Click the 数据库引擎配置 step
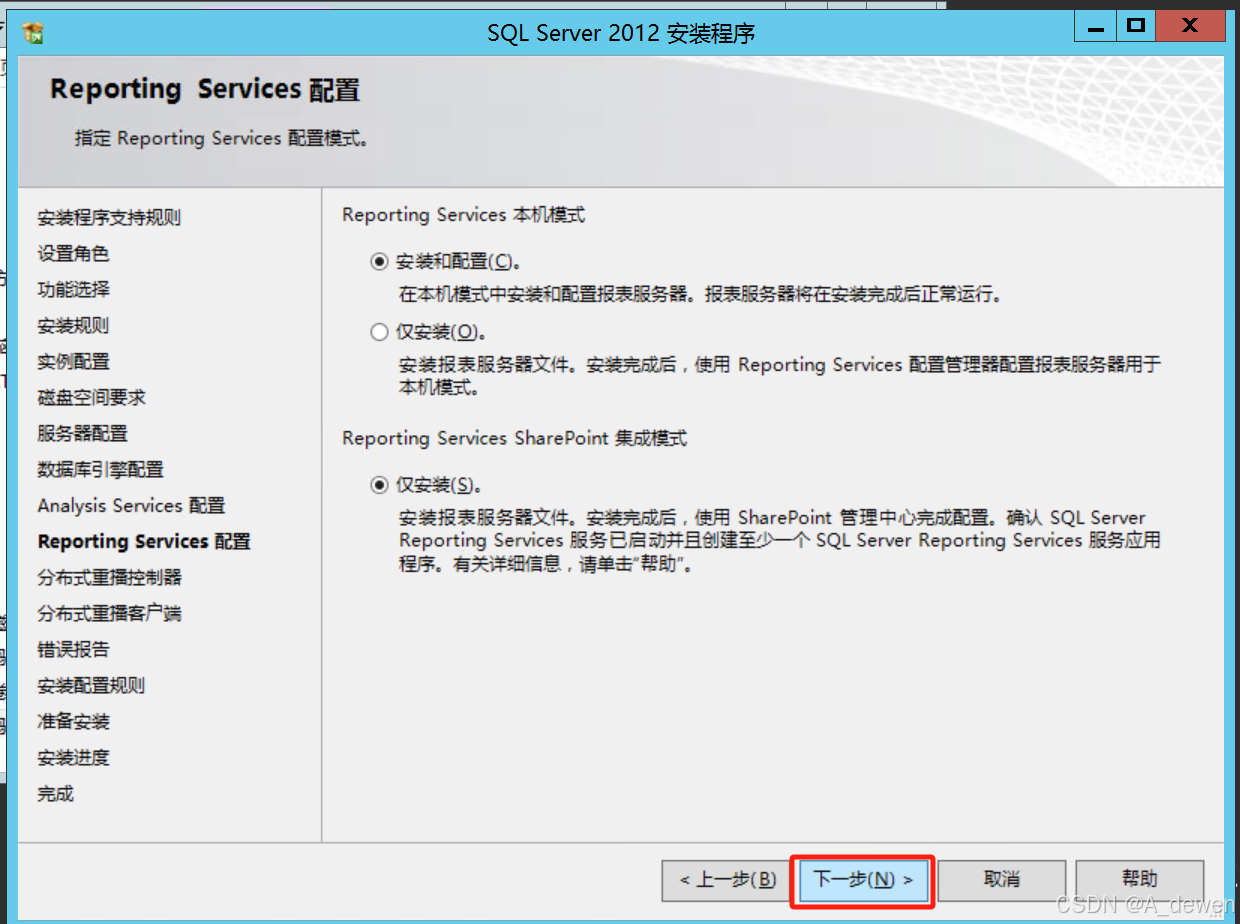This screenshot has width=1240, height=924. click(100, 470)
